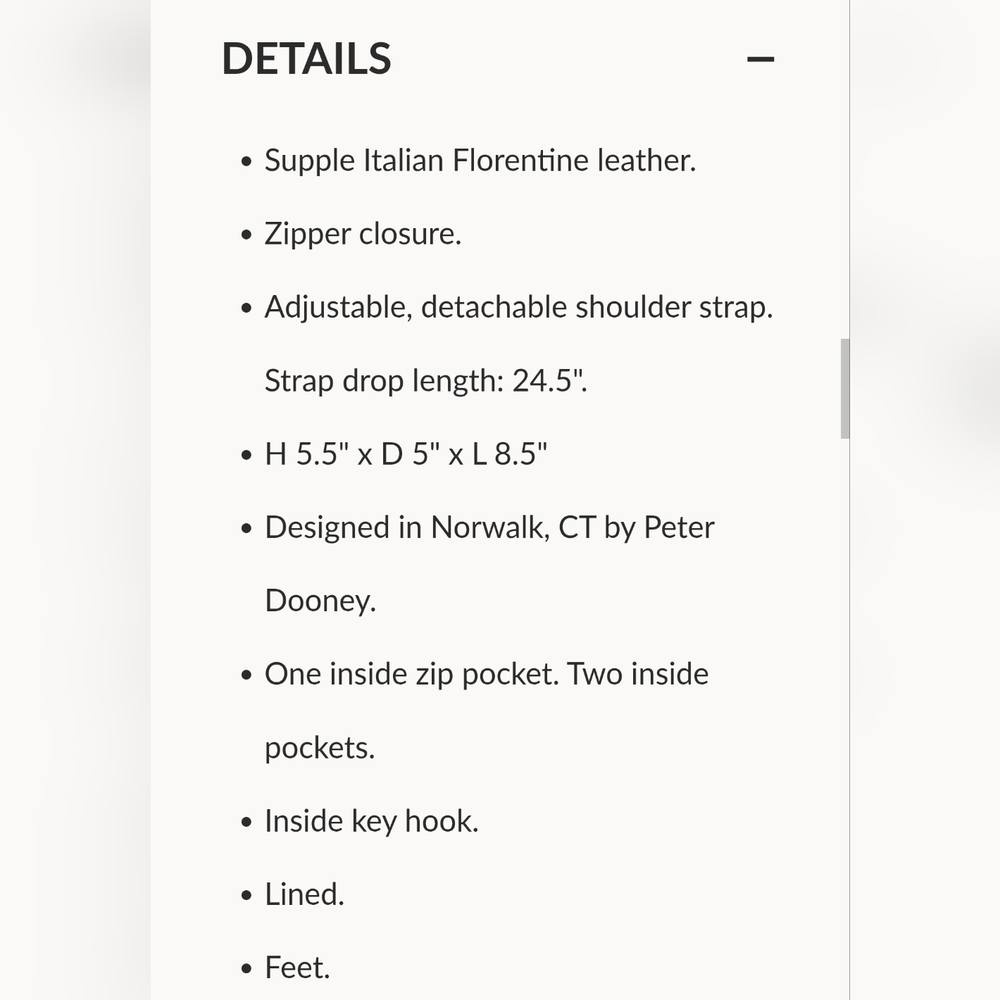Click the bullet dot before Zipper closure
The height and width of the screenshot is (1000, 1000).
click(247, 235)
